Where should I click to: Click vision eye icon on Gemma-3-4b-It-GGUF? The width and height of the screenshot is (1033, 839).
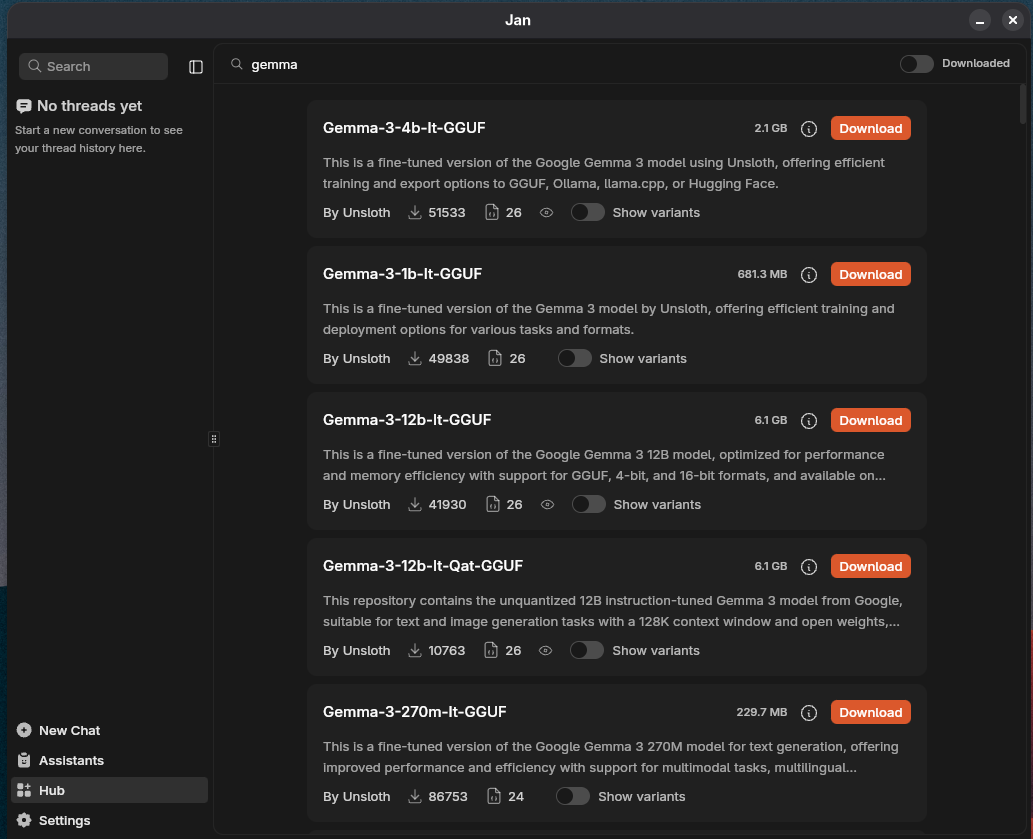point(546,213)
